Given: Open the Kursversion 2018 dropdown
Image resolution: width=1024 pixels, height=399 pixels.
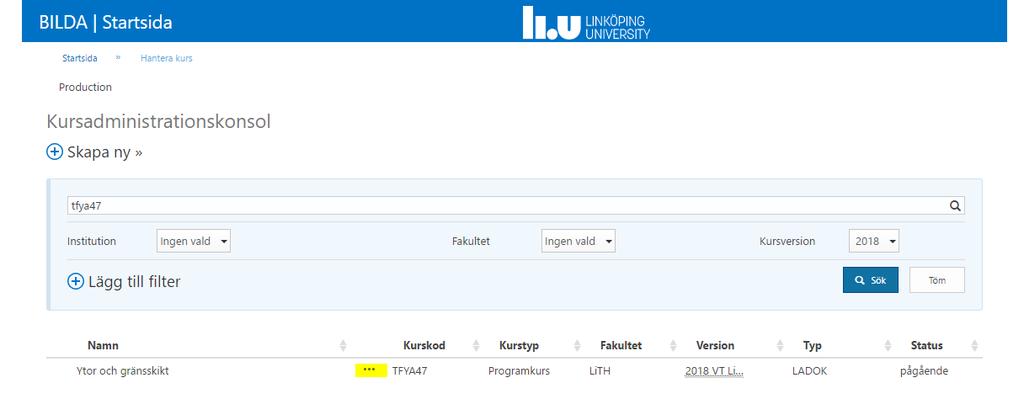Looking at the screenshot, I should coord(874,241).
